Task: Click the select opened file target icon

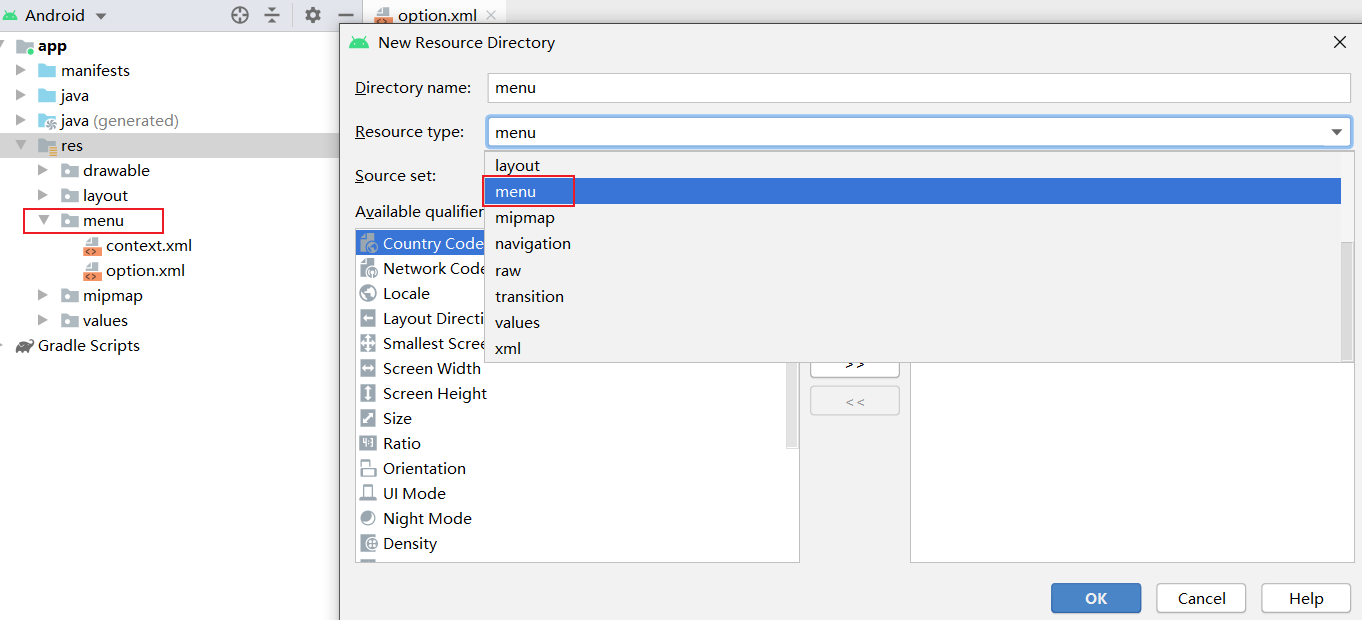Action: pyautogui.click(x=240, y=15)
